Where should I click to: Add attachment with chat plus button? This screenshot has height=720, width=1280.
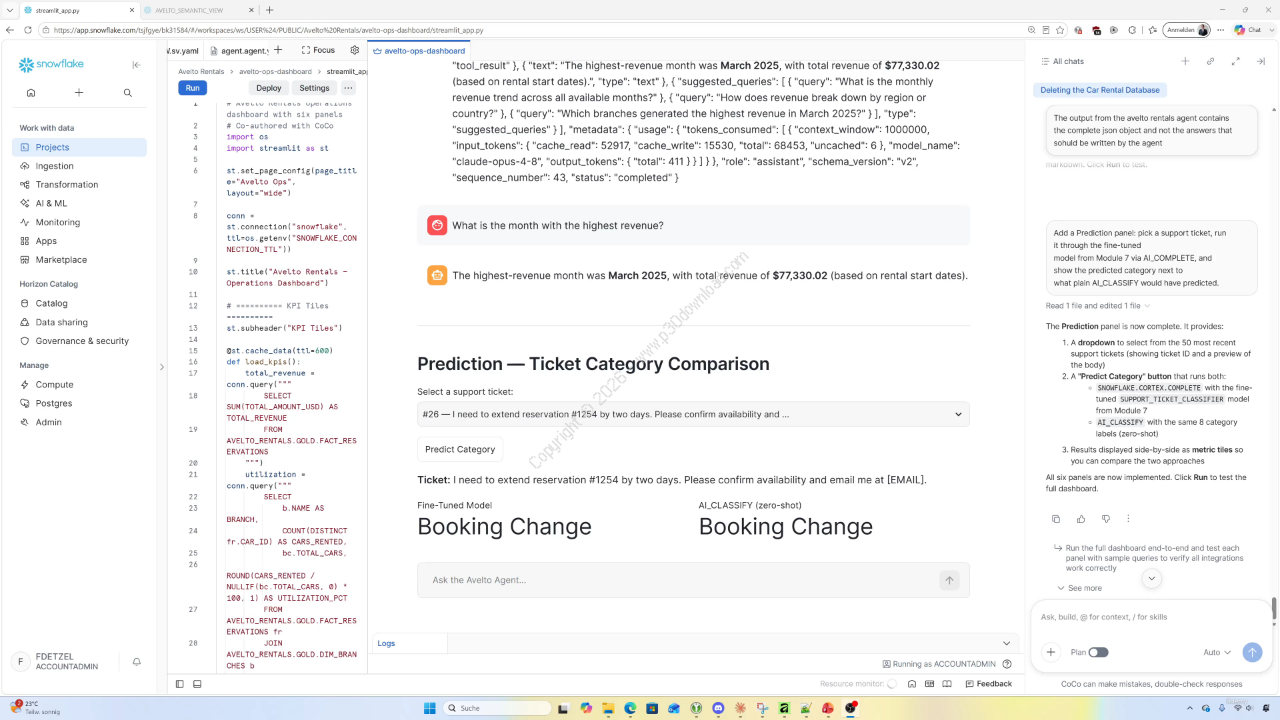[x=1051, y=652]
